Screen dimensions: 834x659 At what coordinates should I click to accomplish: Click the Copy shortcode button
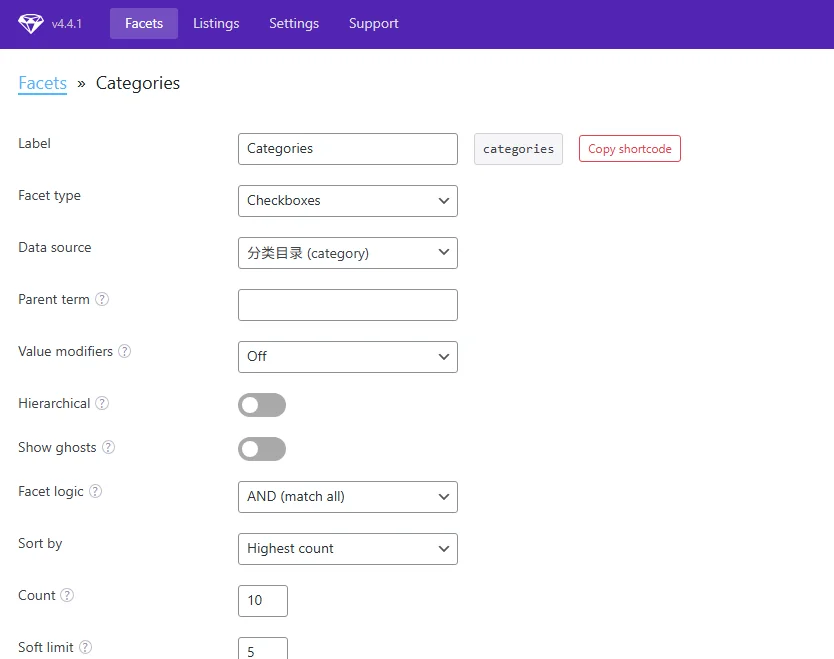pyautogui.click(x=630, y=149)
